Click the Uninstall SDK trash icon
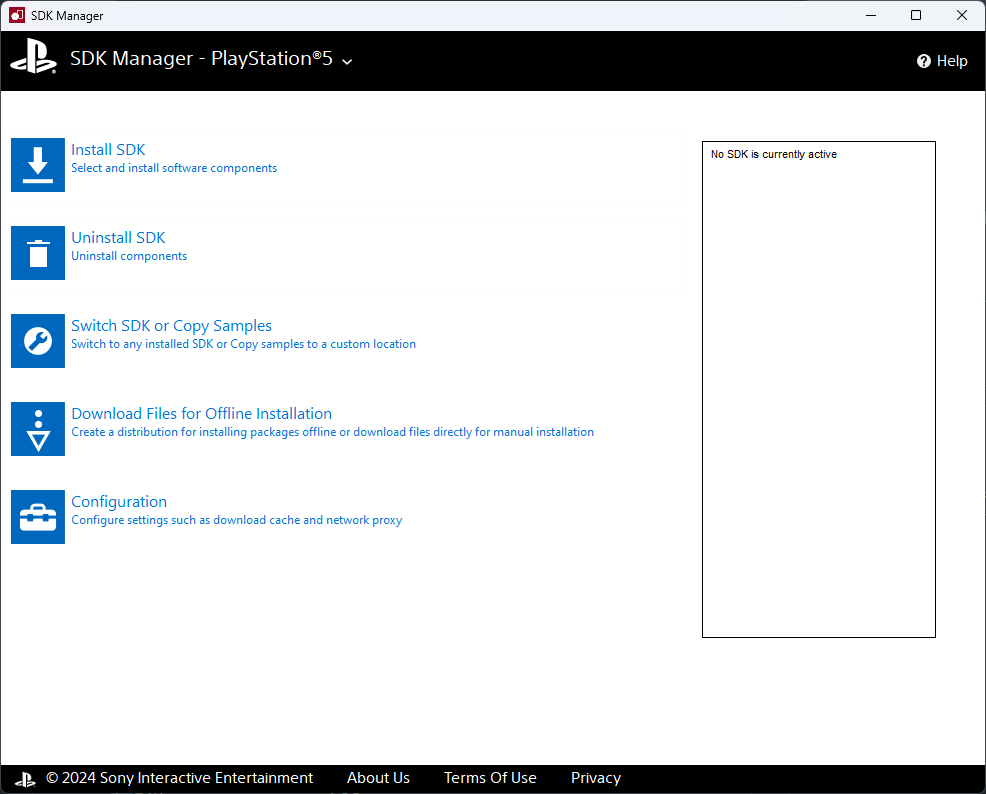 coord(38,253)
